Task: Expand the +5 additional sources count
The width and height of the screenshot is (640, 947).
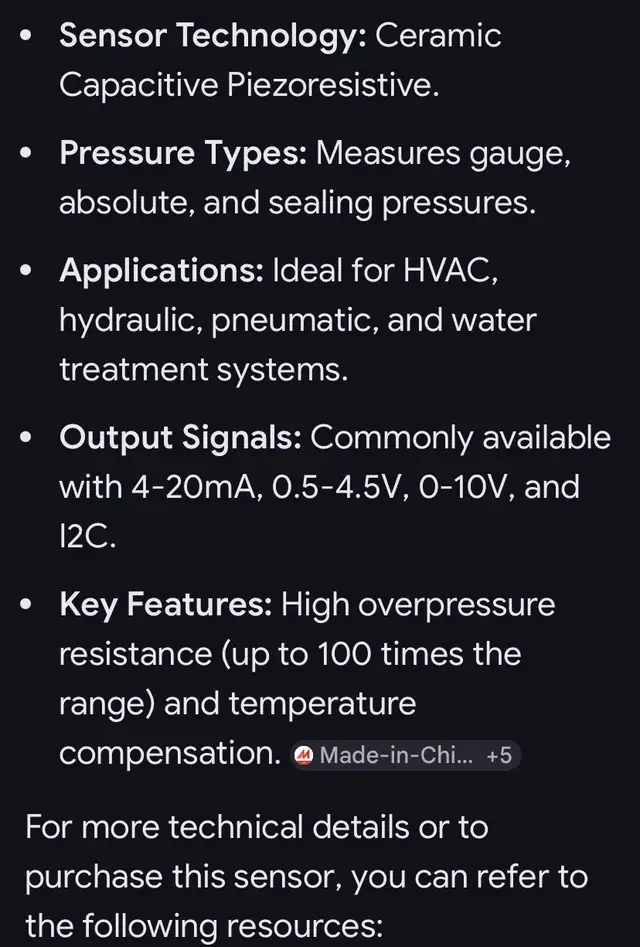Action: coord(498,755)
